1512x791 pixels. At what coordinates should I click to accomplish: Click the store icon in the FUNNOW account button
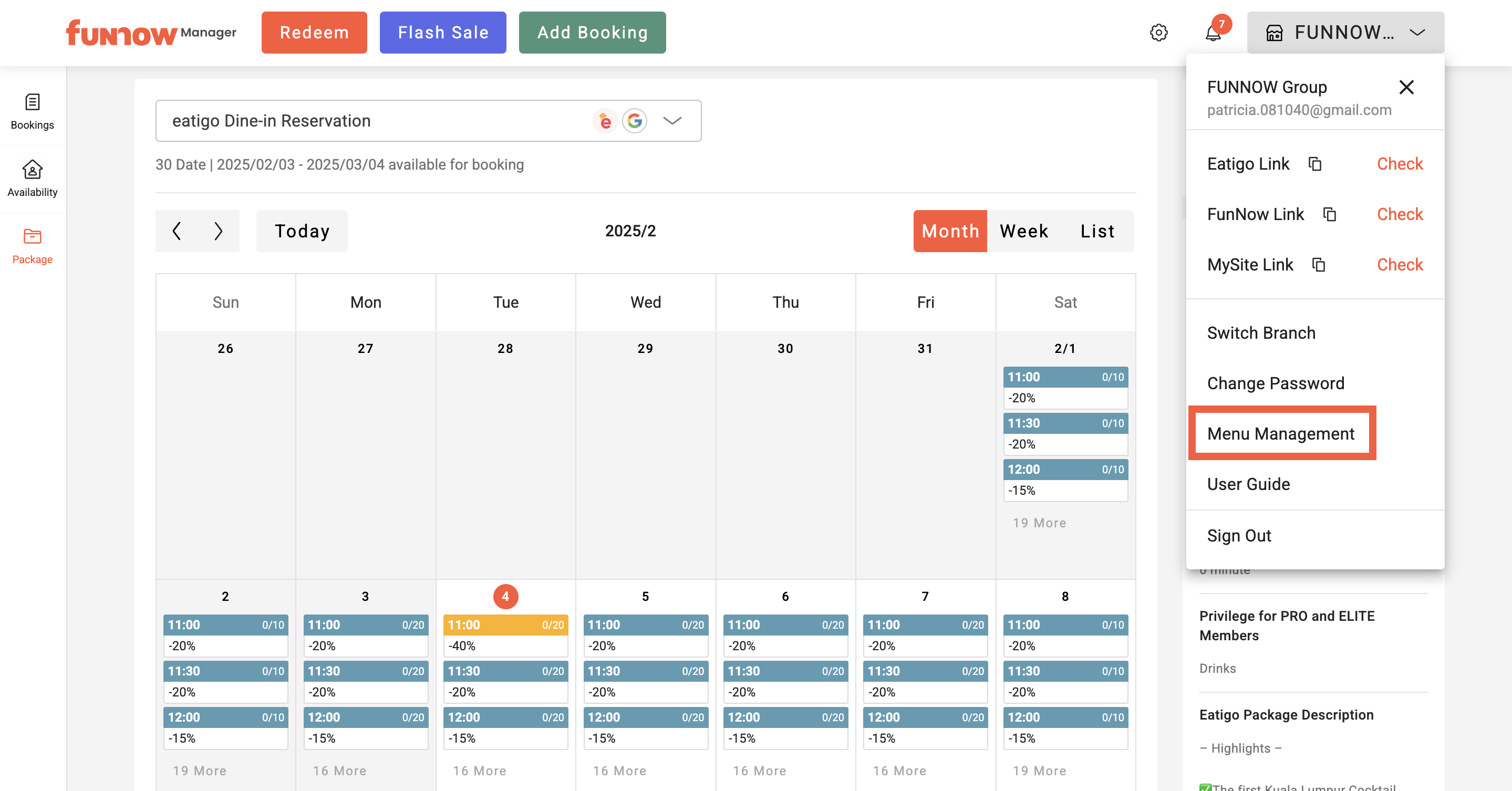(1273, 32)
